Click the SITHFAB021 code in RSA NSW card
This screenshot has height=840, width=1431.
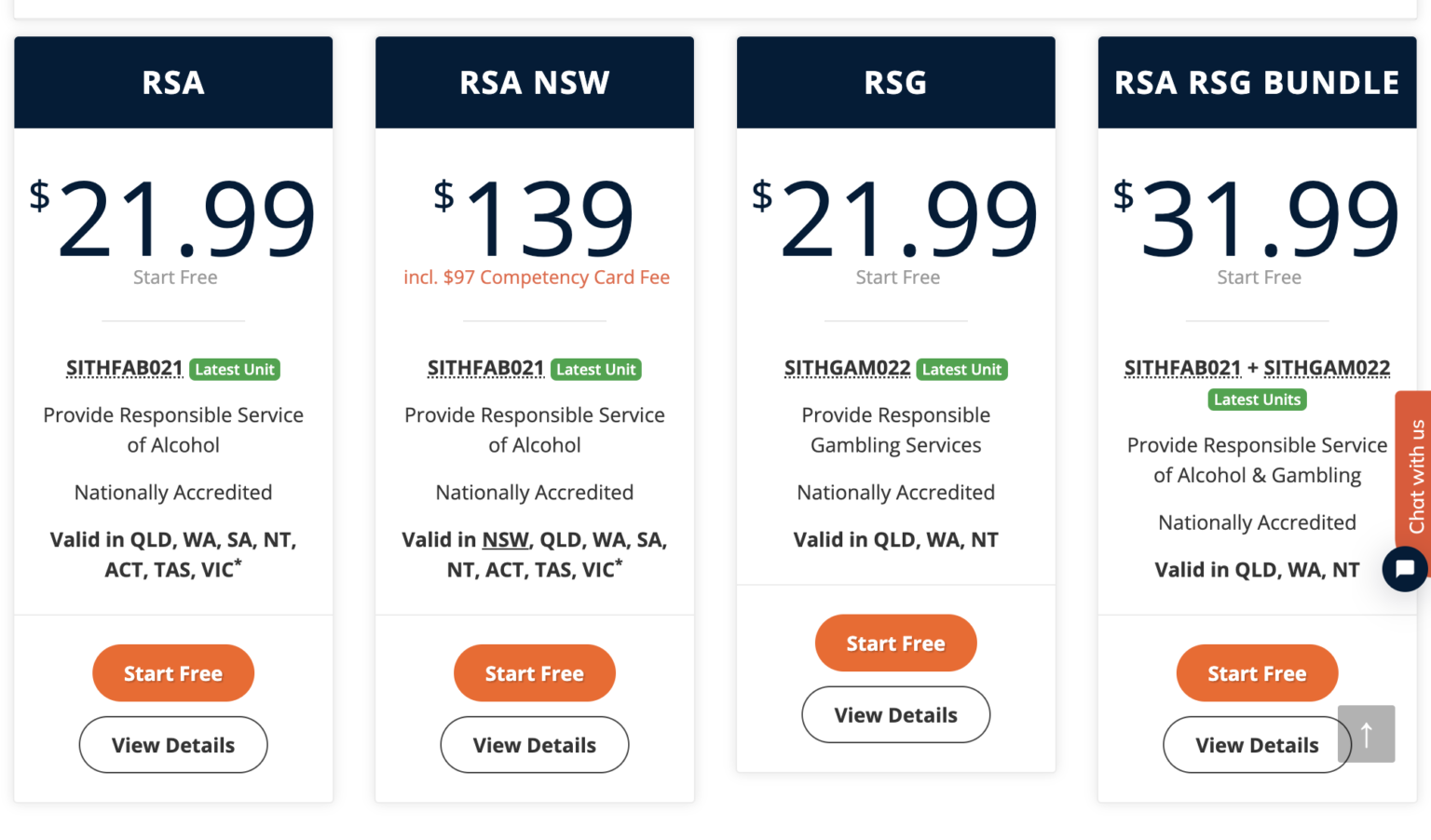[485, 369]
